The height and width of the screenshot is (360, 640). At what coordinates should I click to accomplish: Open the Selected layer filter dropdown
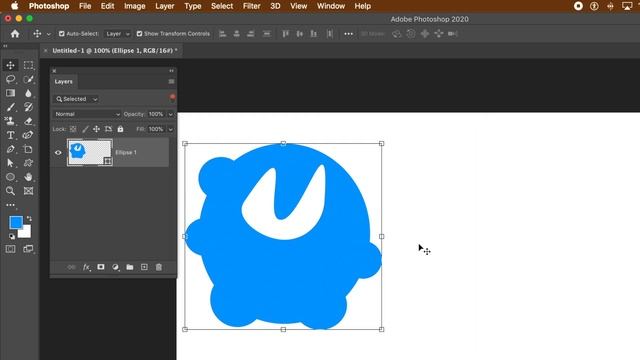point(77,99)
